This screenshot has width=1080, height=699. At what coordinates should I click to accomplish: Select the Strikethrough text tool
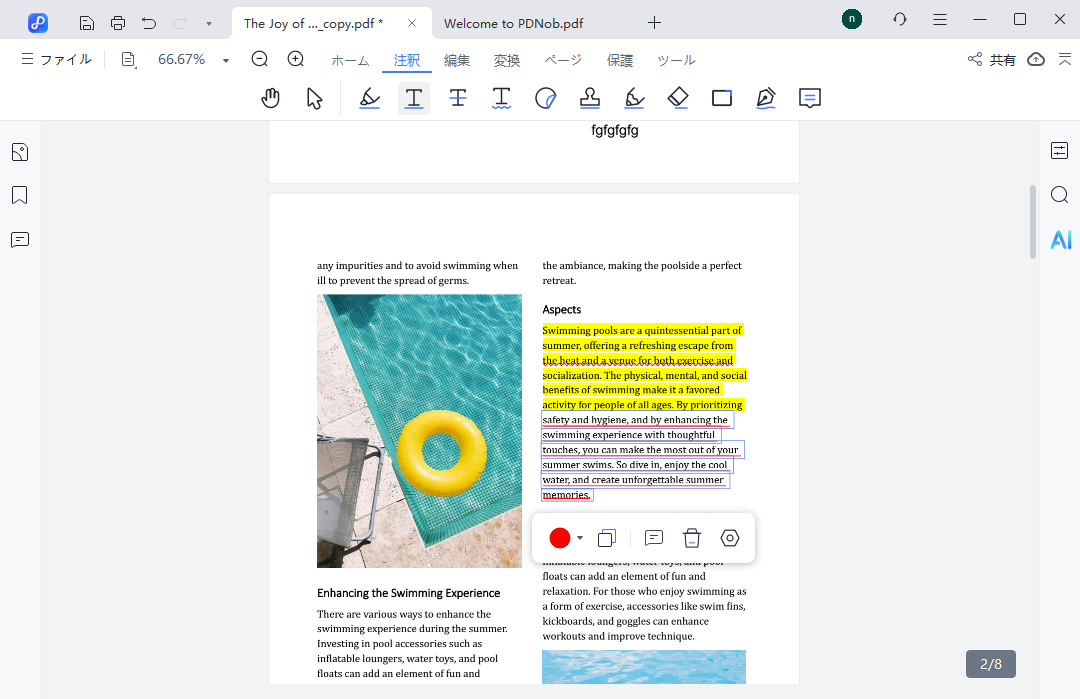click(458, 98)
